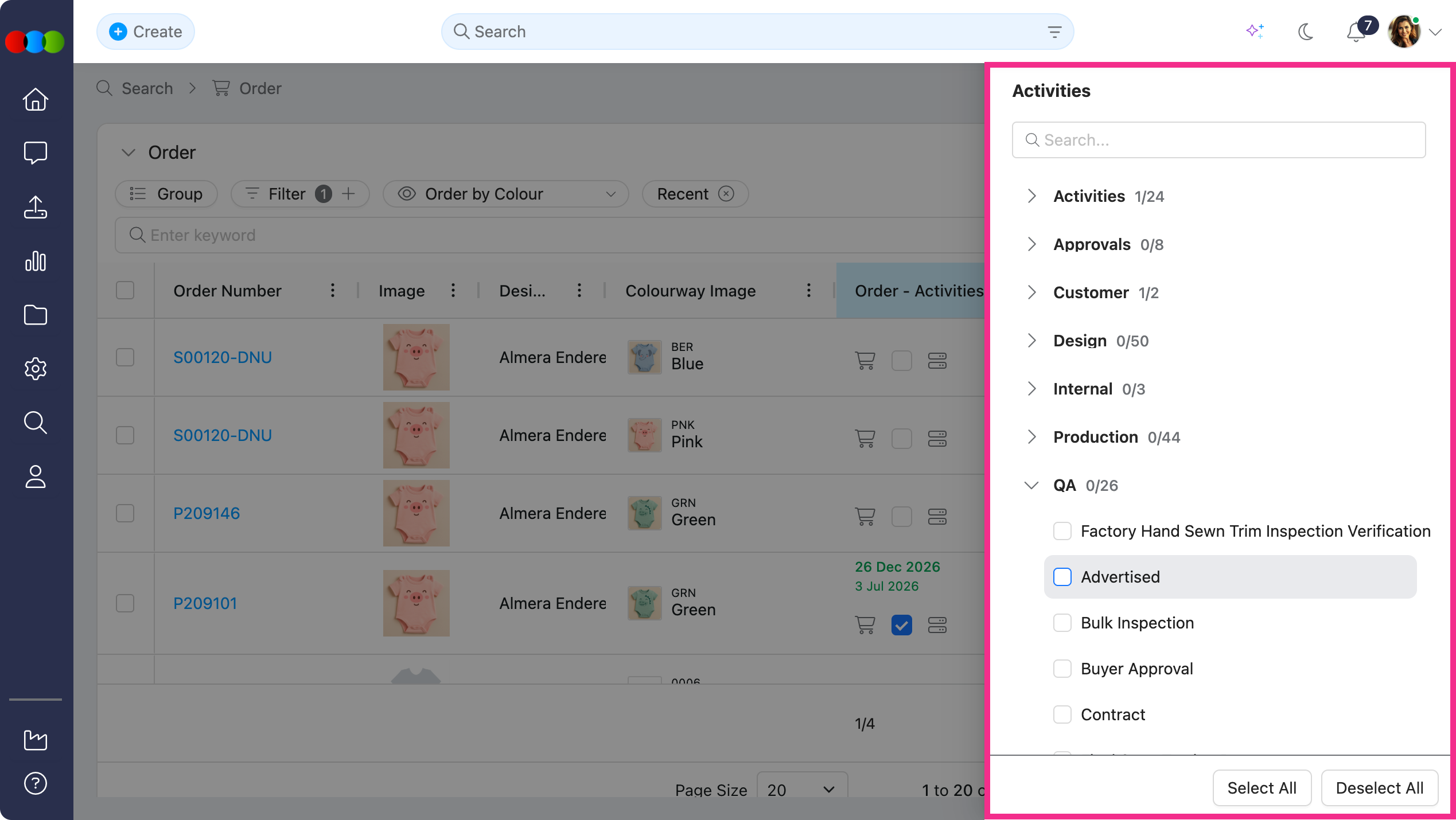Click the Activities panel search field

pos(1218,140)
